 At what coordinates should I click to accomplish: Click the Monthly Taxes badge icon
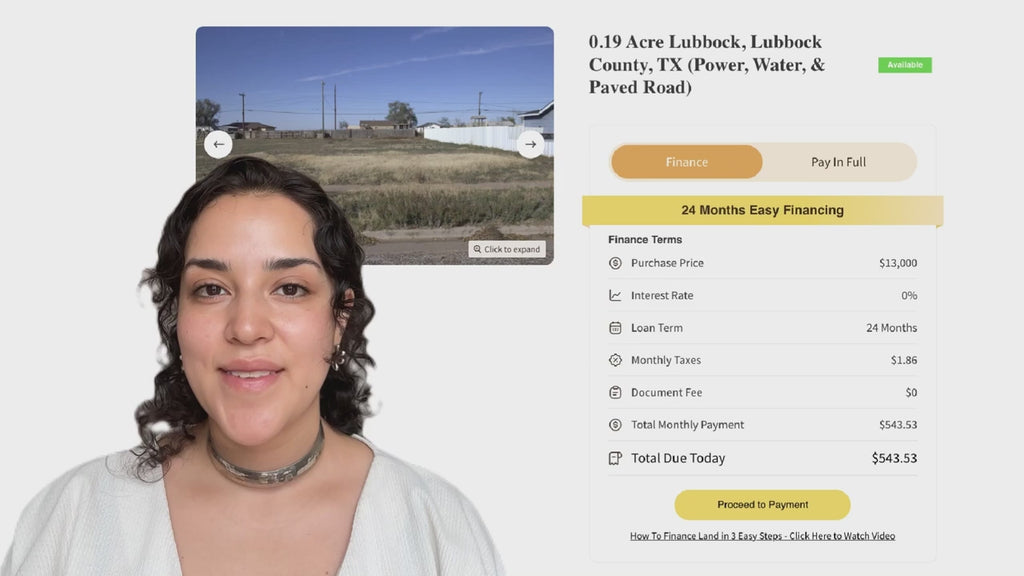click(x=615, y=360)
